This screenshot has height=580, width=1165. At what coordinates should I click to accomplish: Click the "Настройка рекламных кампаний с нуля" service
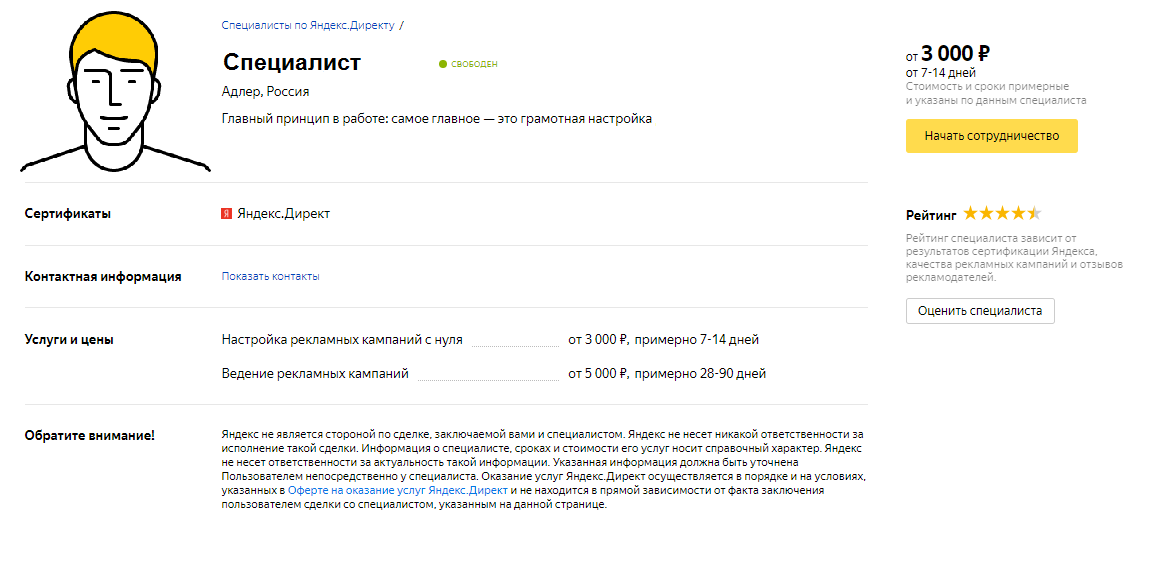(x=343, y=340)
